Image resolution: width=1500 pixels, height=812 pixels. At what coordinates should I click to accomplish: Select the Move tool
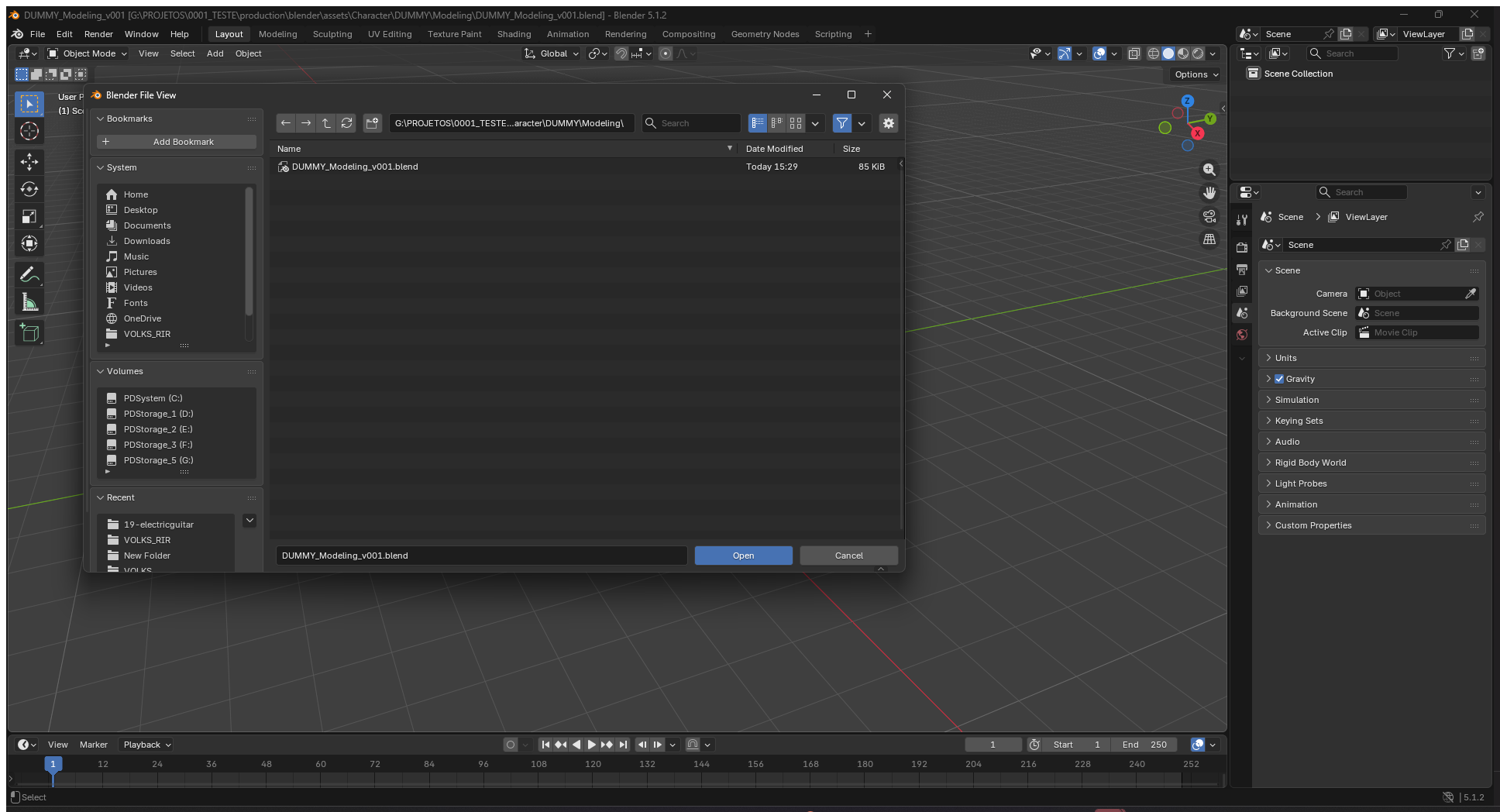29,161
